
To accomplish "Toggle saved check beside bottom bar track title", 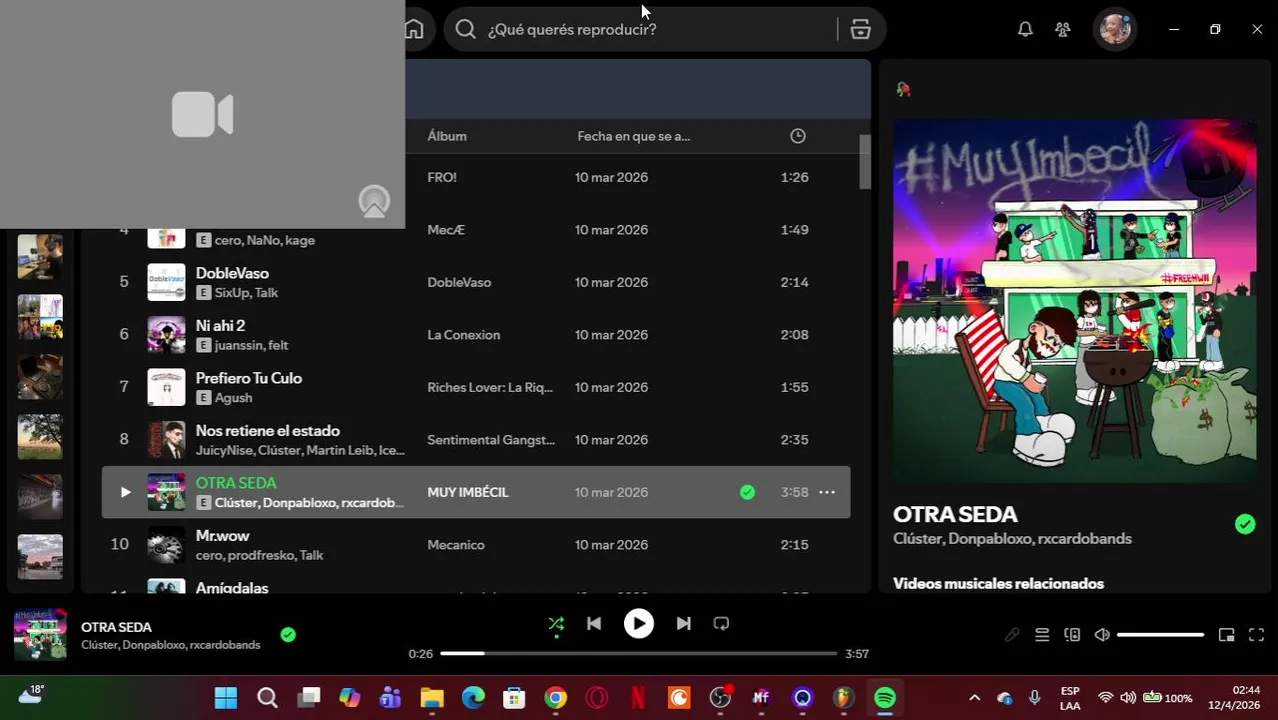I will click(x=288, y=634).
